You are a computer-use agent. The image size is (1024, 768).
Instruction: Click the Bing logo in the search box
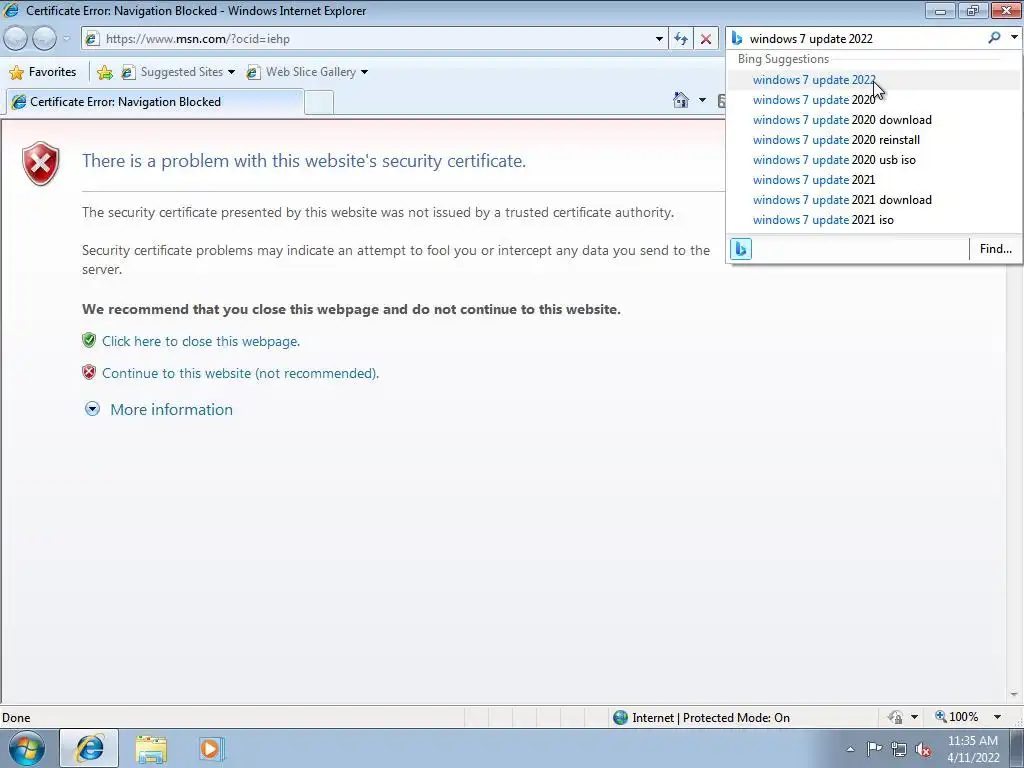click(737, 39)
